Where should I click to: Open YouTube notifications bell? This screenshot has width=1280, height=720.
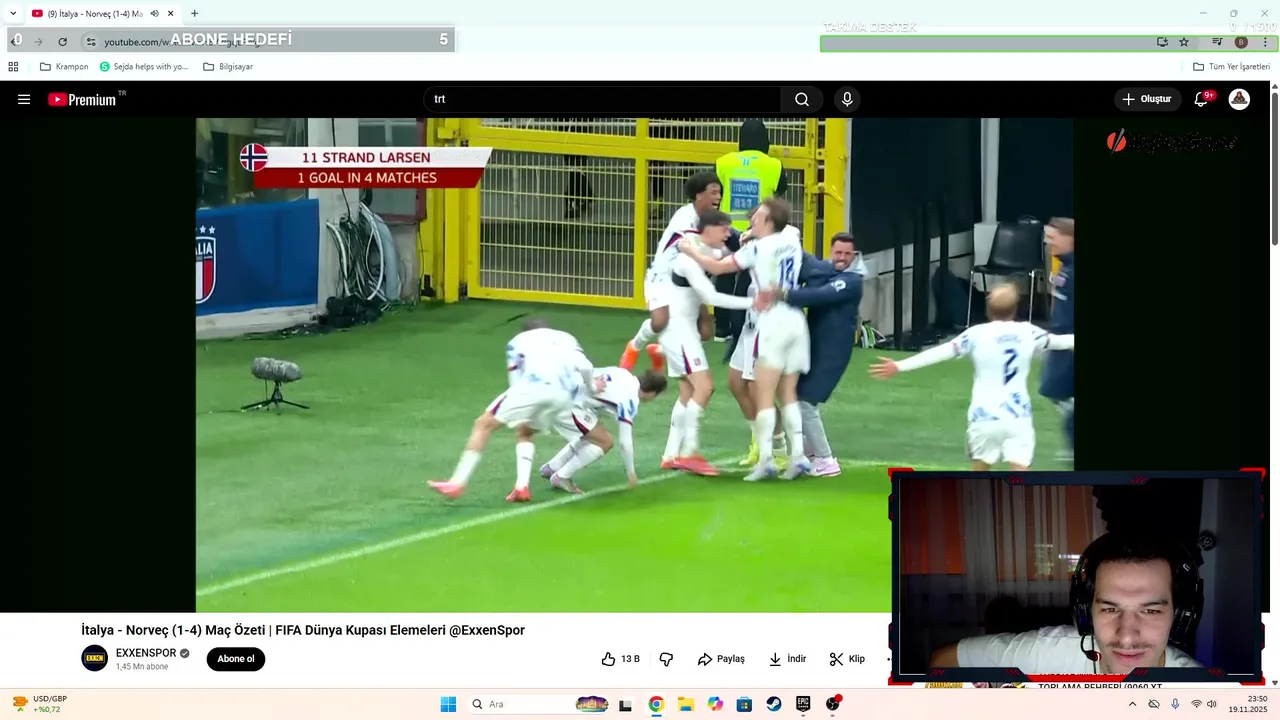pos(1201,99)
